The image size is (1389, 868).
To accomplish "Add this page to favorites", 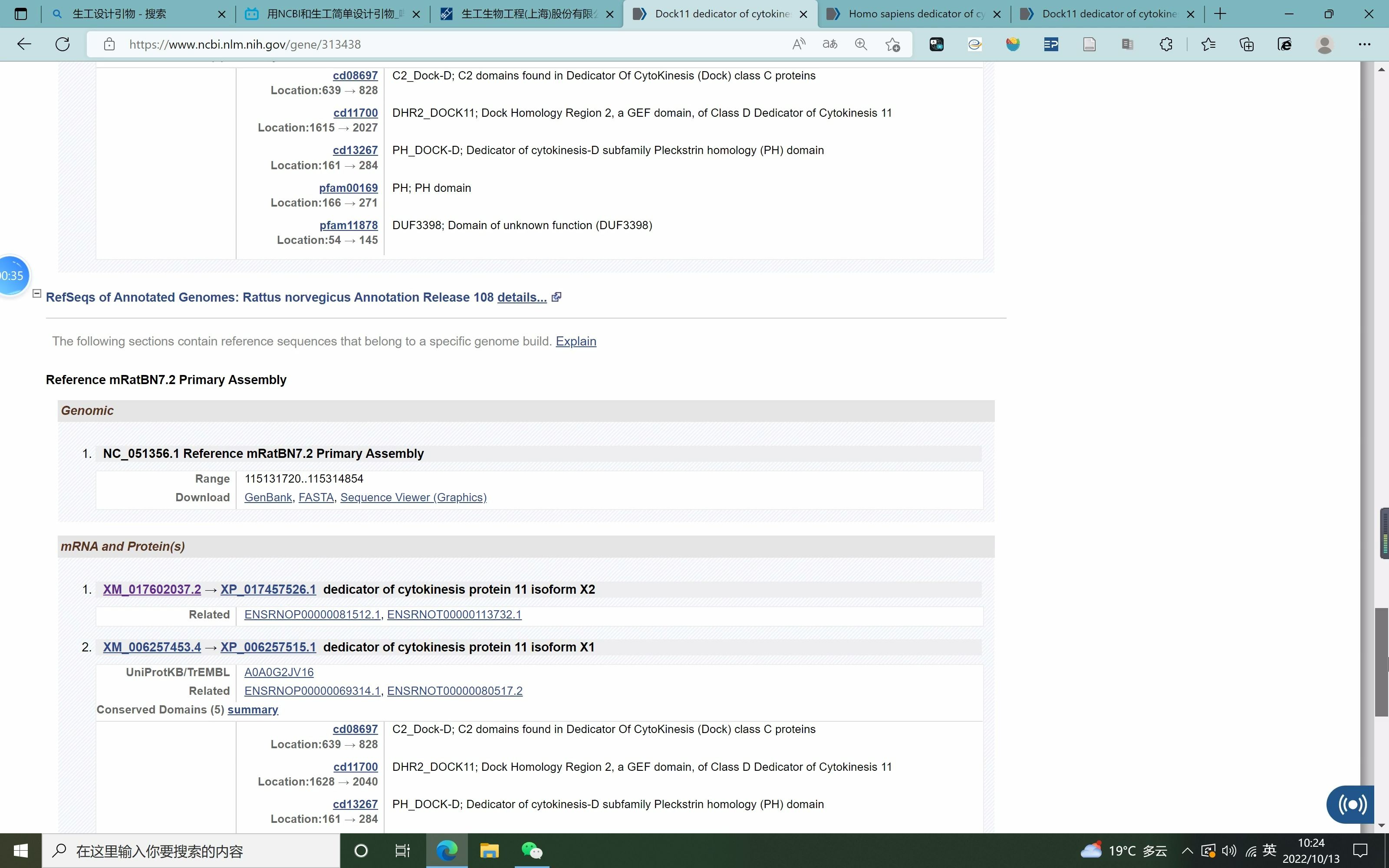I will click(x=892, y=44).
